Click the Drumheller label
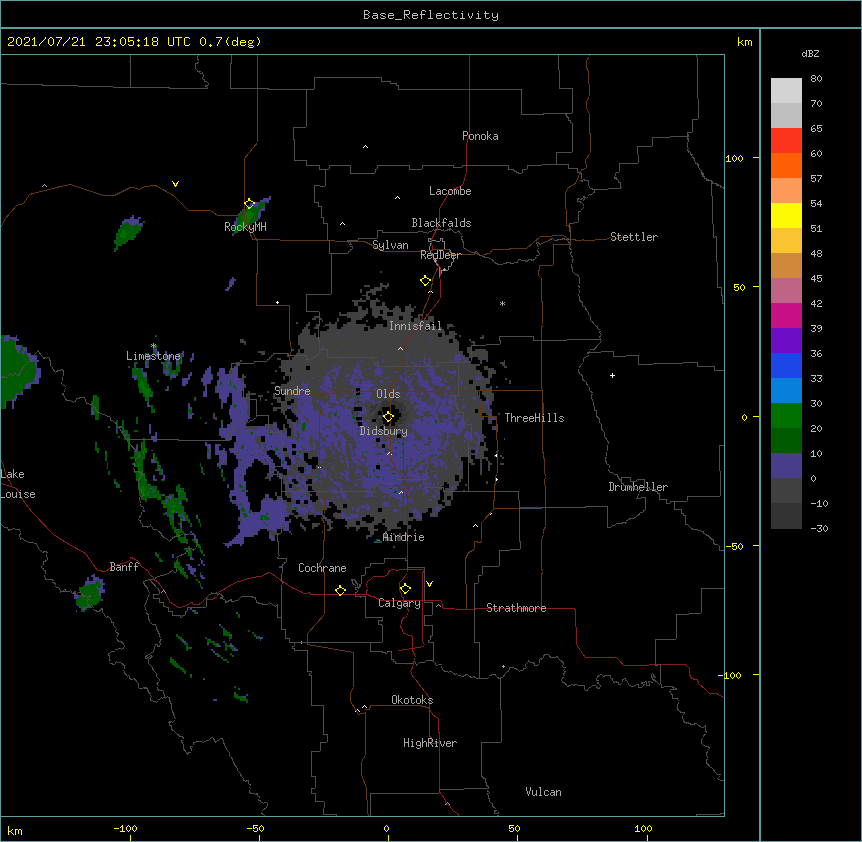 [638, 487]
